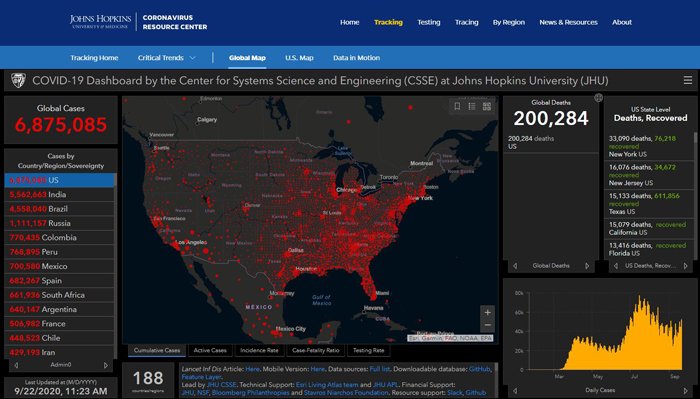Open the basemap gallery grid icon
This screenshot has height=399, width=700.
click(487, 106)
